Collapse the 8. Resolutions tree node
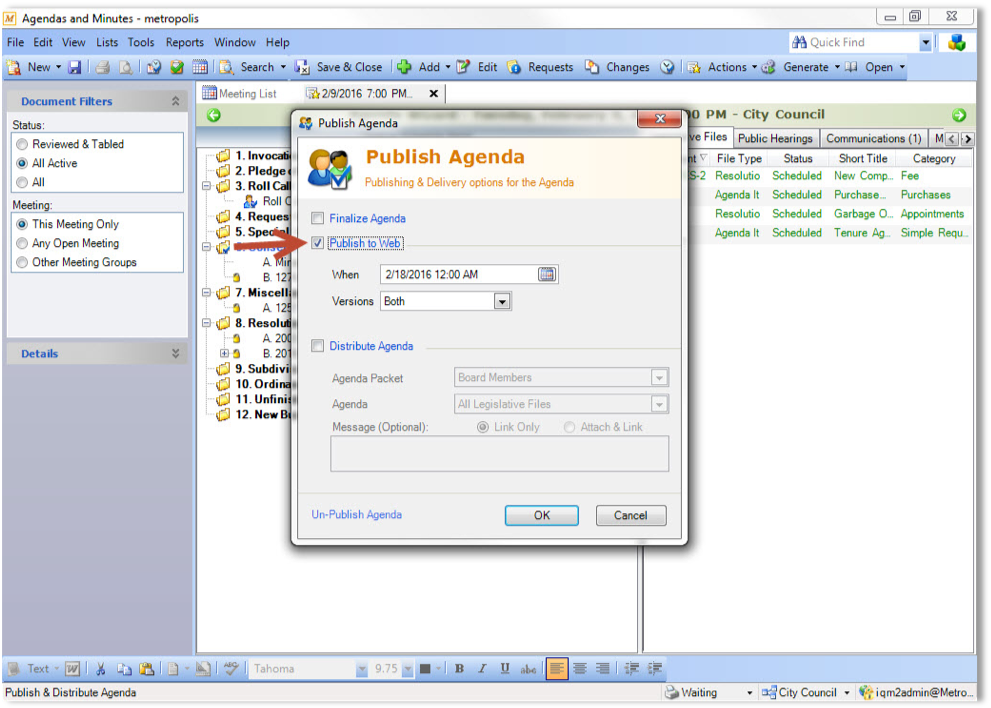Viewport: 991px width, 708px height. pos(206,323)
